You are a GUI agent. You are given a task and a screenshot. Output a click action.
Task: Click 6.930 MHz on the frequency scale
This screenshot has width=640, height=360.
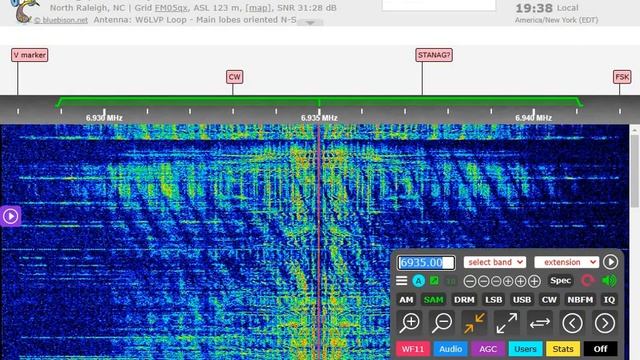(x=104, y=118)
